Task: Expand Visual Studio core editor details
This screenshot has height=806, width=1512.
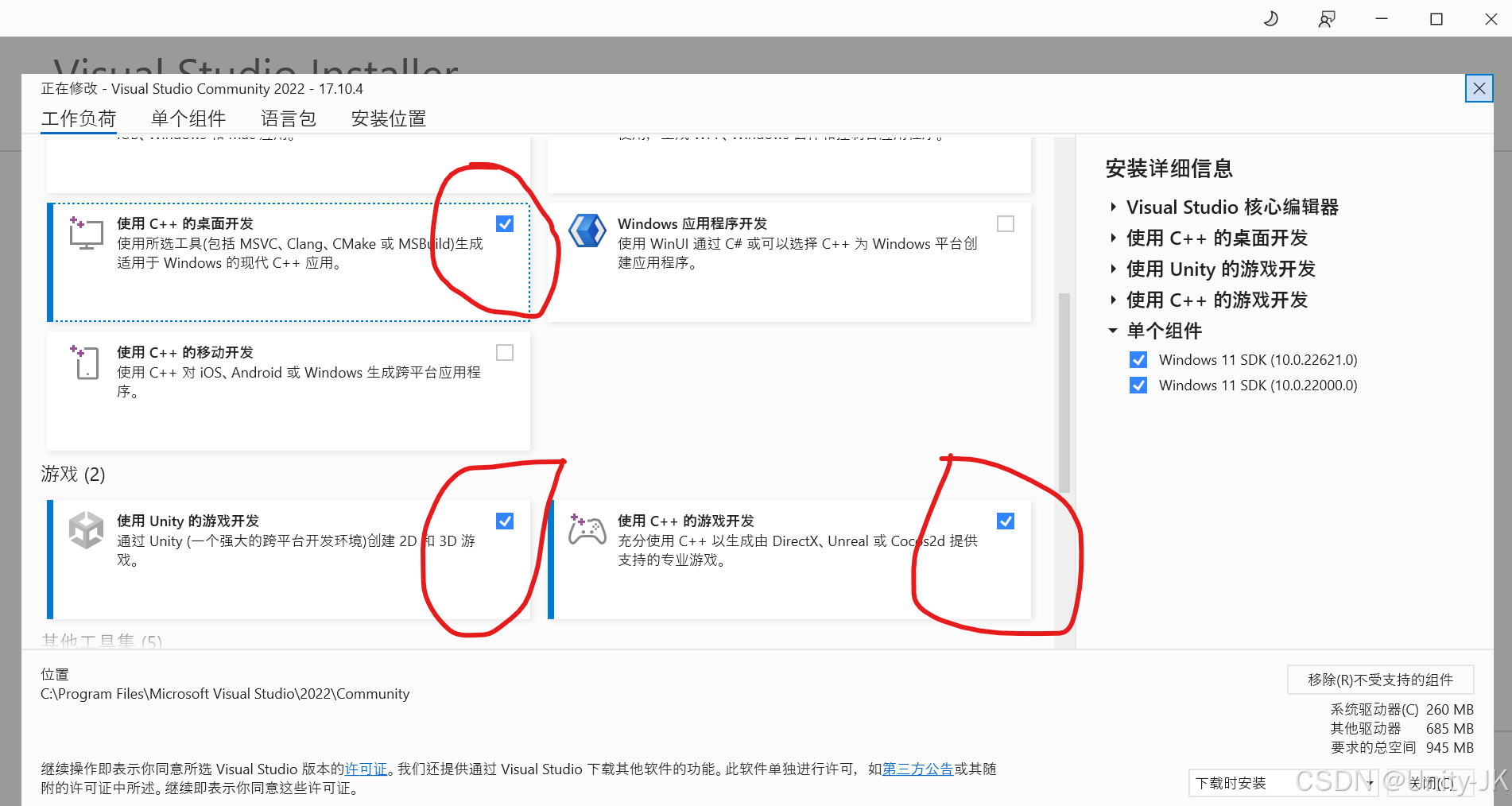Action: pyautogui.click(x=1113, y=207)
